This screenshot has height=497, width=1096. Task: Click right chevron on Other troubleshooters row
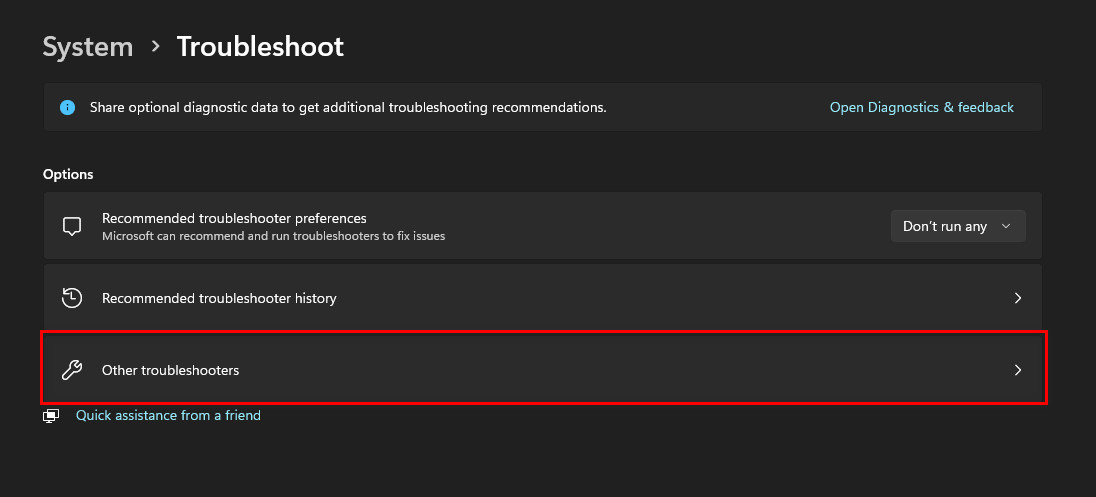(1018, 370)
